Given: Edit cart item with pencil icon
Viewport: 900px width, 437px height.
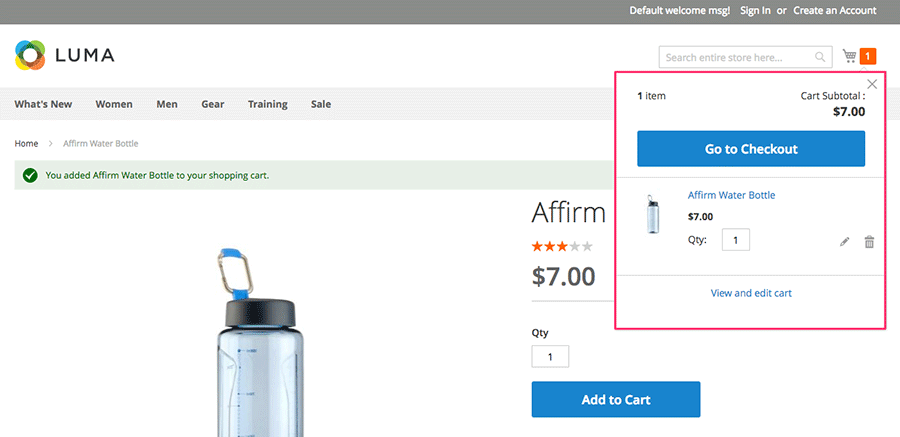Looking at the screenshot, I should click(x=844, y=242).
